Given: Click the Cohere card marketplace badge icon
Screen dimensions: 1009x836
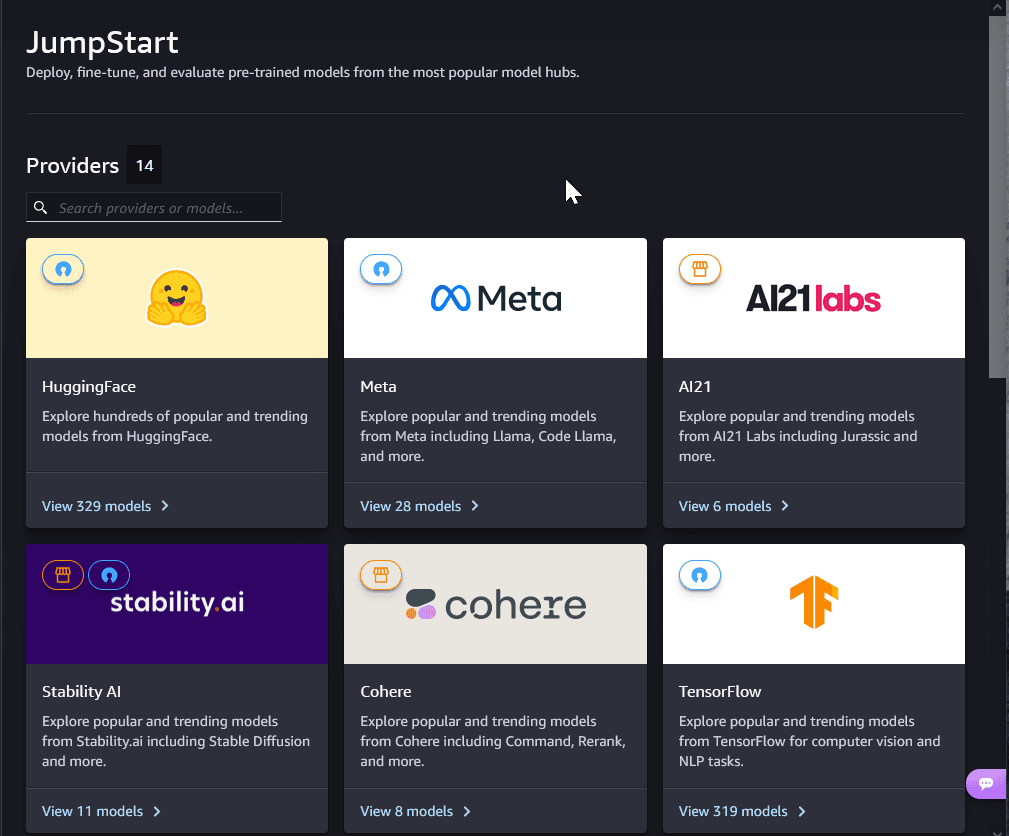Looking at the screenshot, I should (x=381, y=575).
